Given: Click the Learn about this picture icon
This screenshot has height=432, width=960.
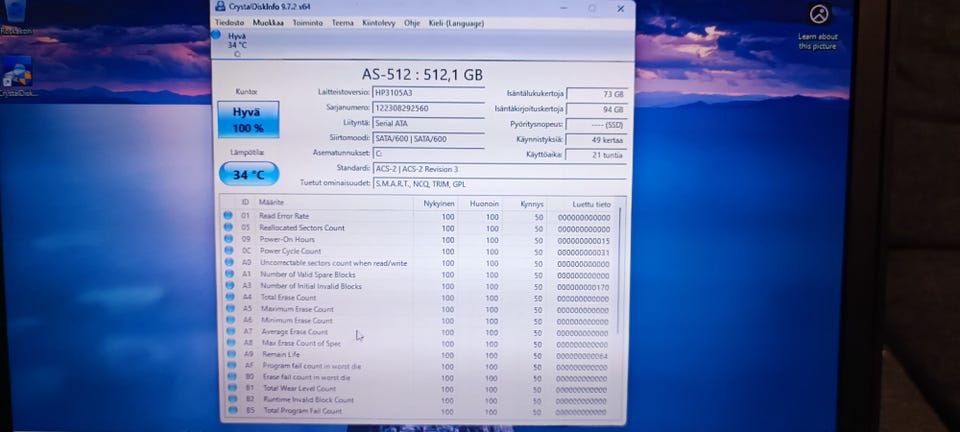Looking at the screenshot, I should coord(818,27).
